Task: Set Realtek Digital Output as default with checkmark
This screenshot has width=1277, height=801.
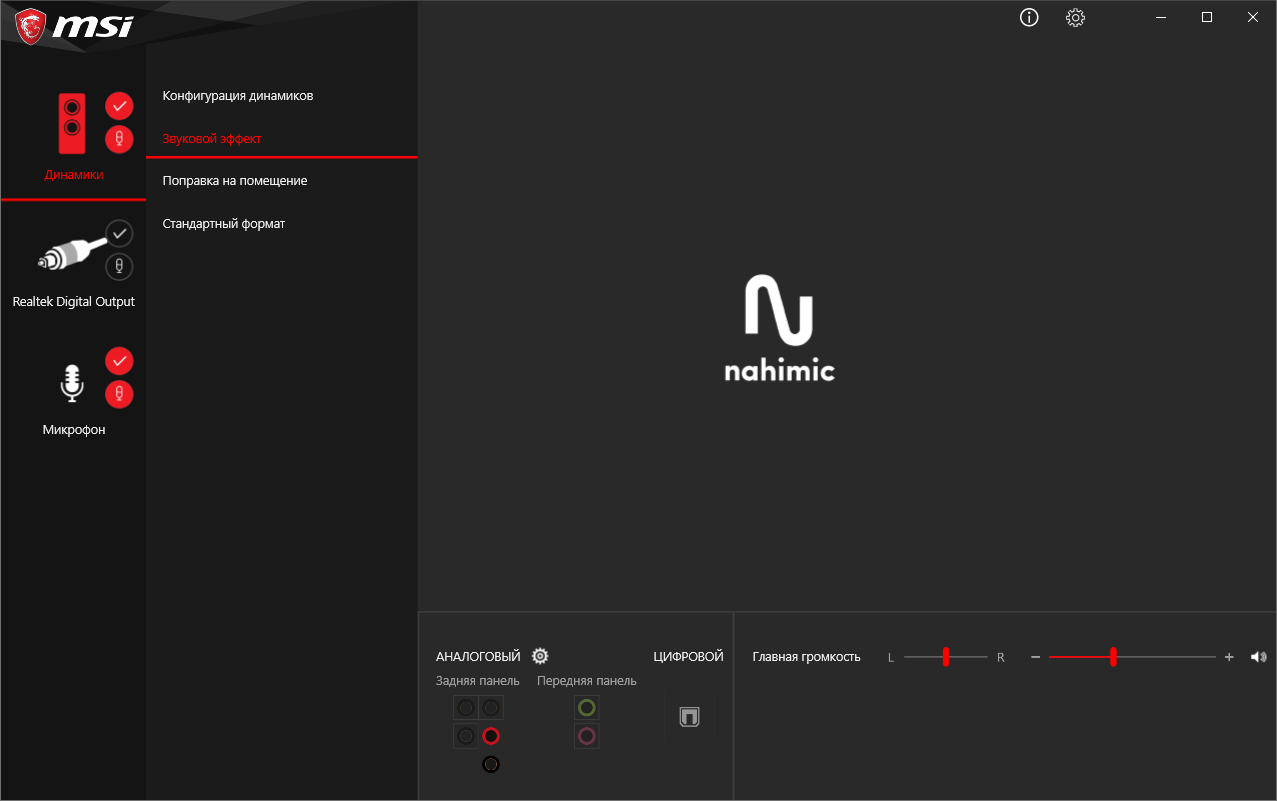Action: [119, 233]
